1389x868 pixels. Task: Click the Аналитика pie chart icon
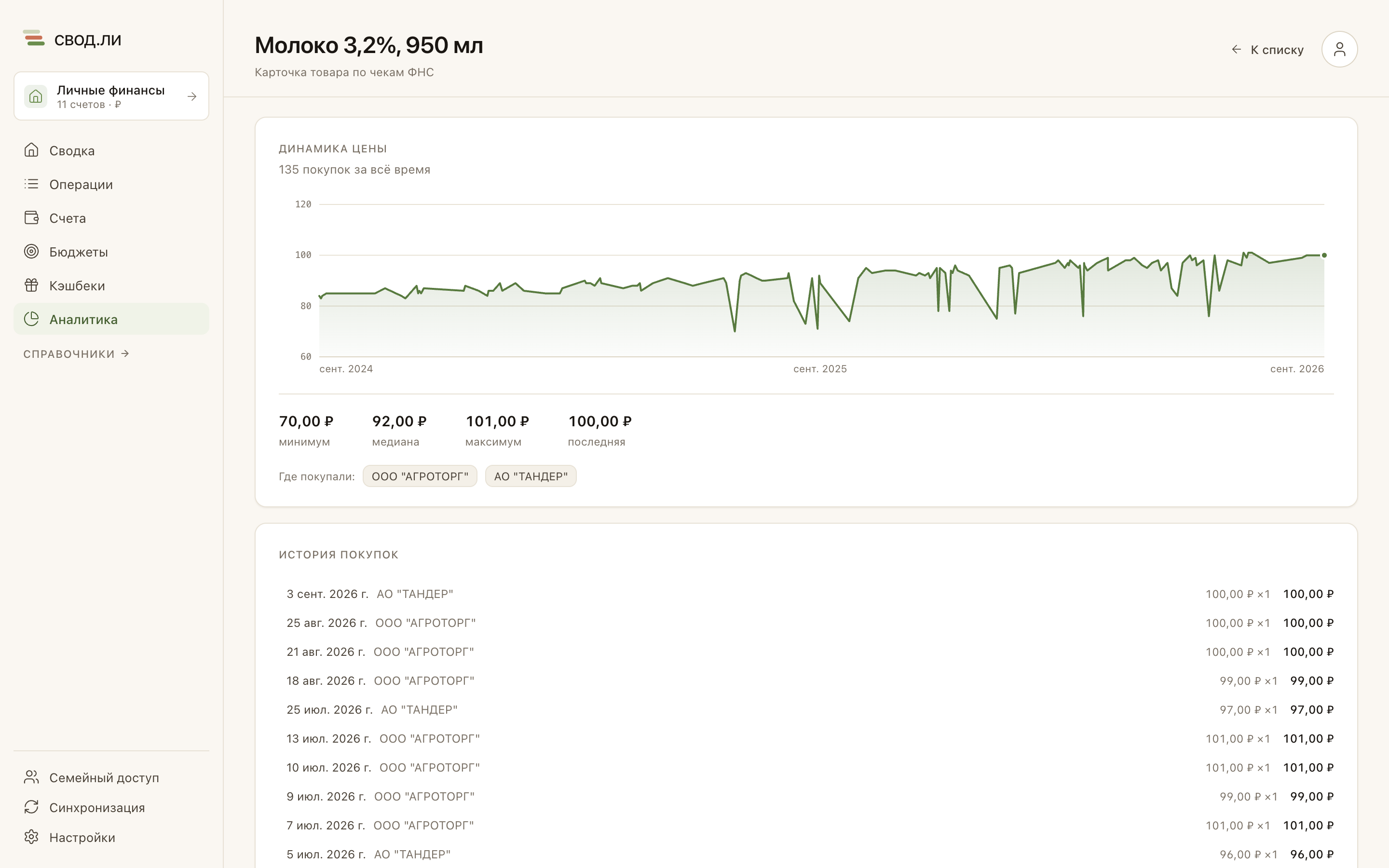click(31, 319)
